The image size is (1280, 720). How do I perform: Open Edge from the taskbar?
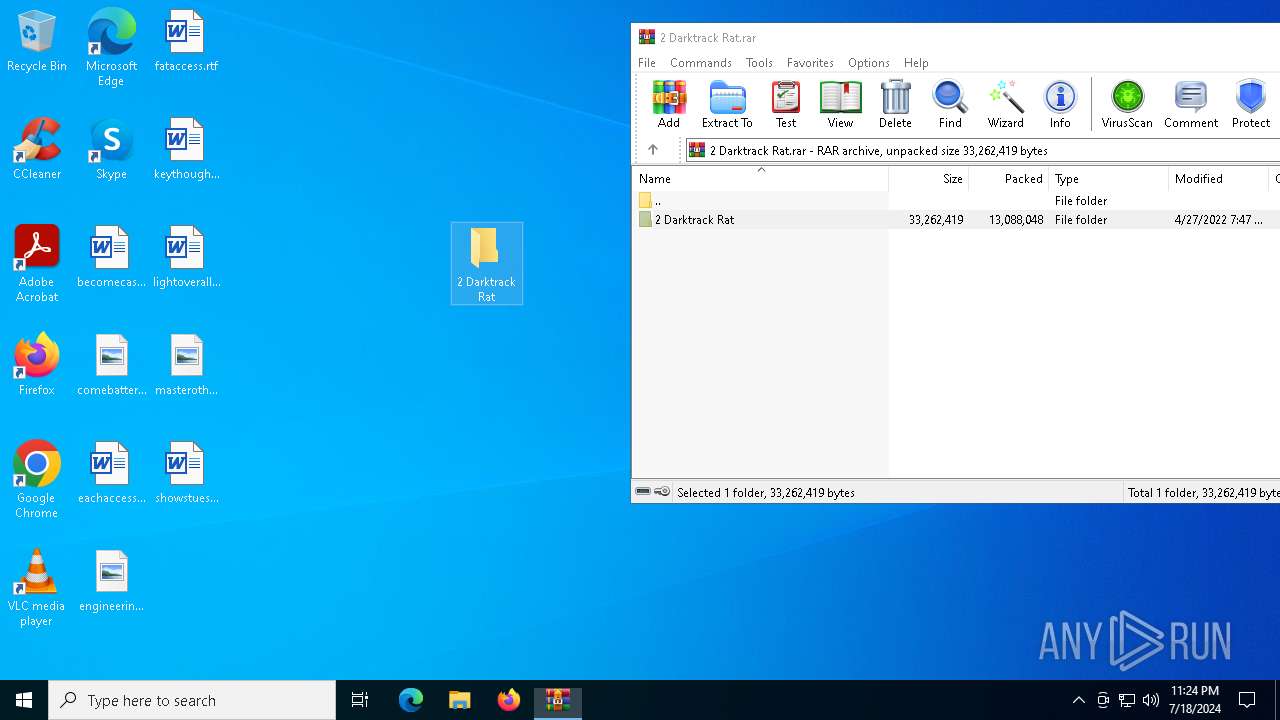[x=411, y=700]
